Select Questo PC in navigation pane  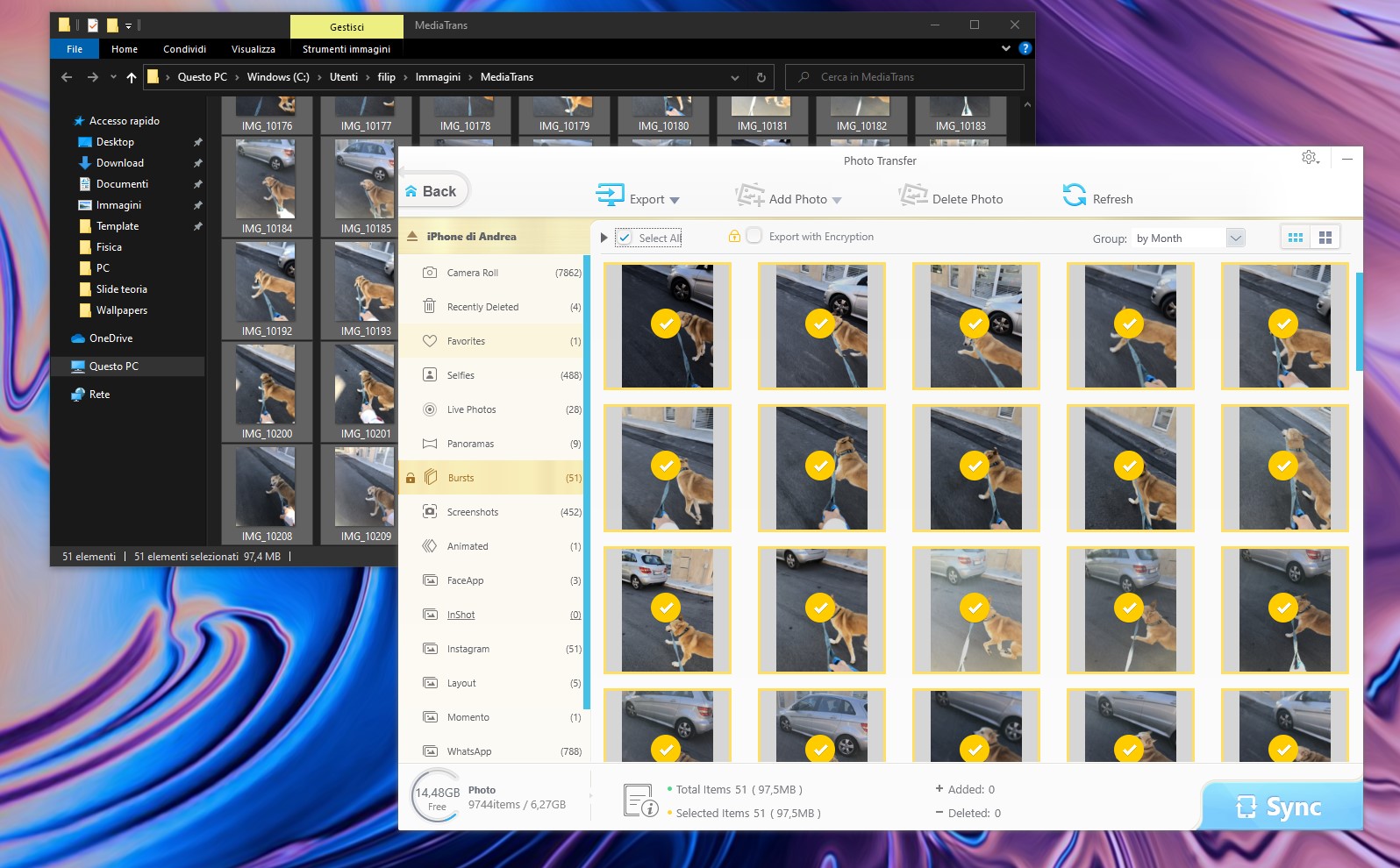coord(113,366)
